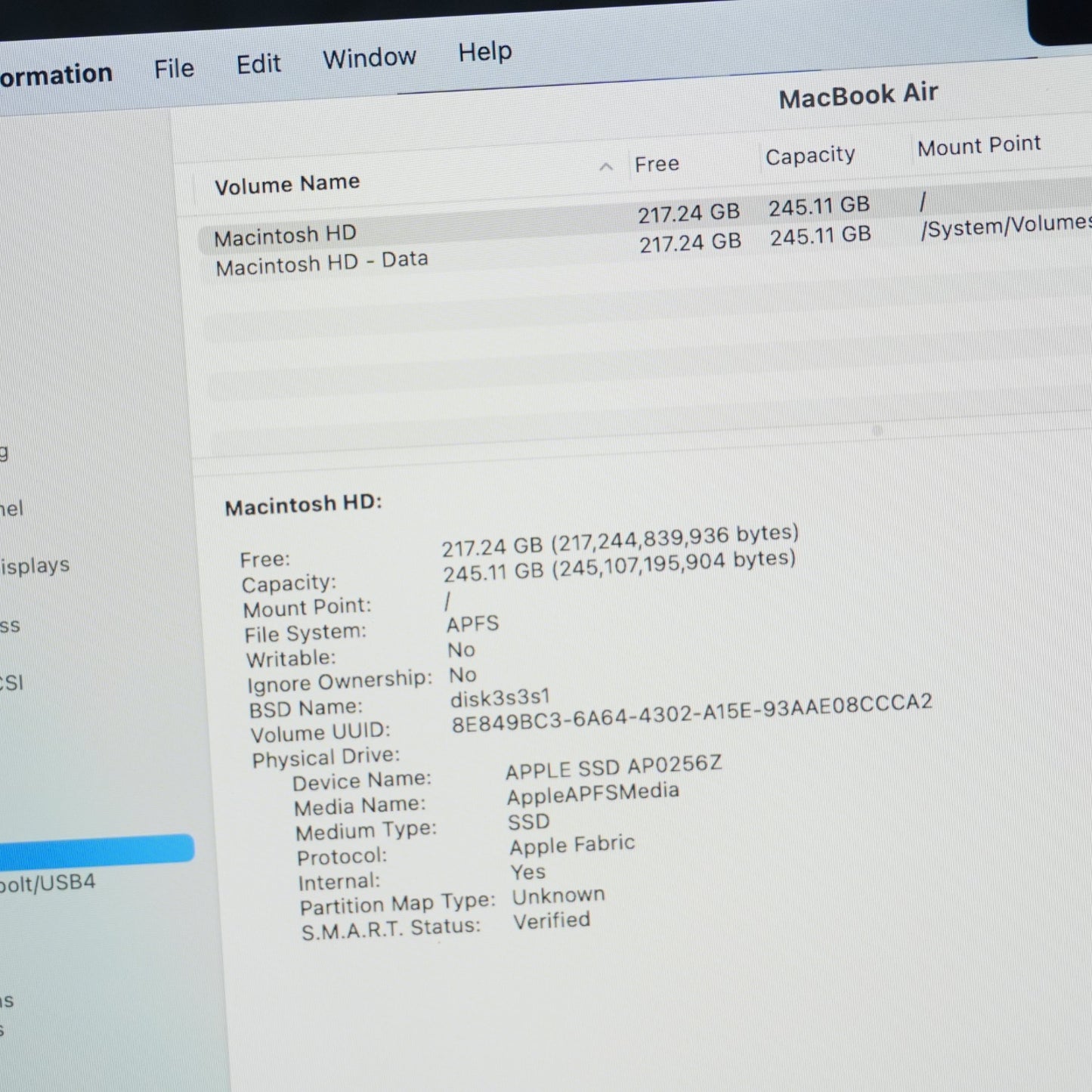Screen dimensions: 1092x1092
Task: Click the Volume Name column header
Action: point(287,184)
